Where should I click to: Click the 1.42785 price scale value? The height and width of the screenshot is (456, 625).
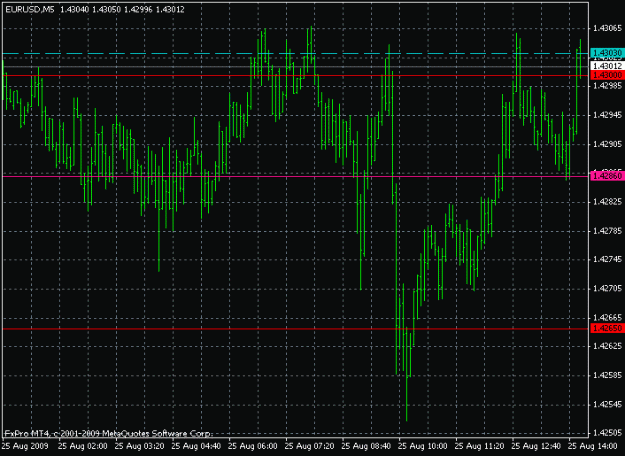(607, 230)
